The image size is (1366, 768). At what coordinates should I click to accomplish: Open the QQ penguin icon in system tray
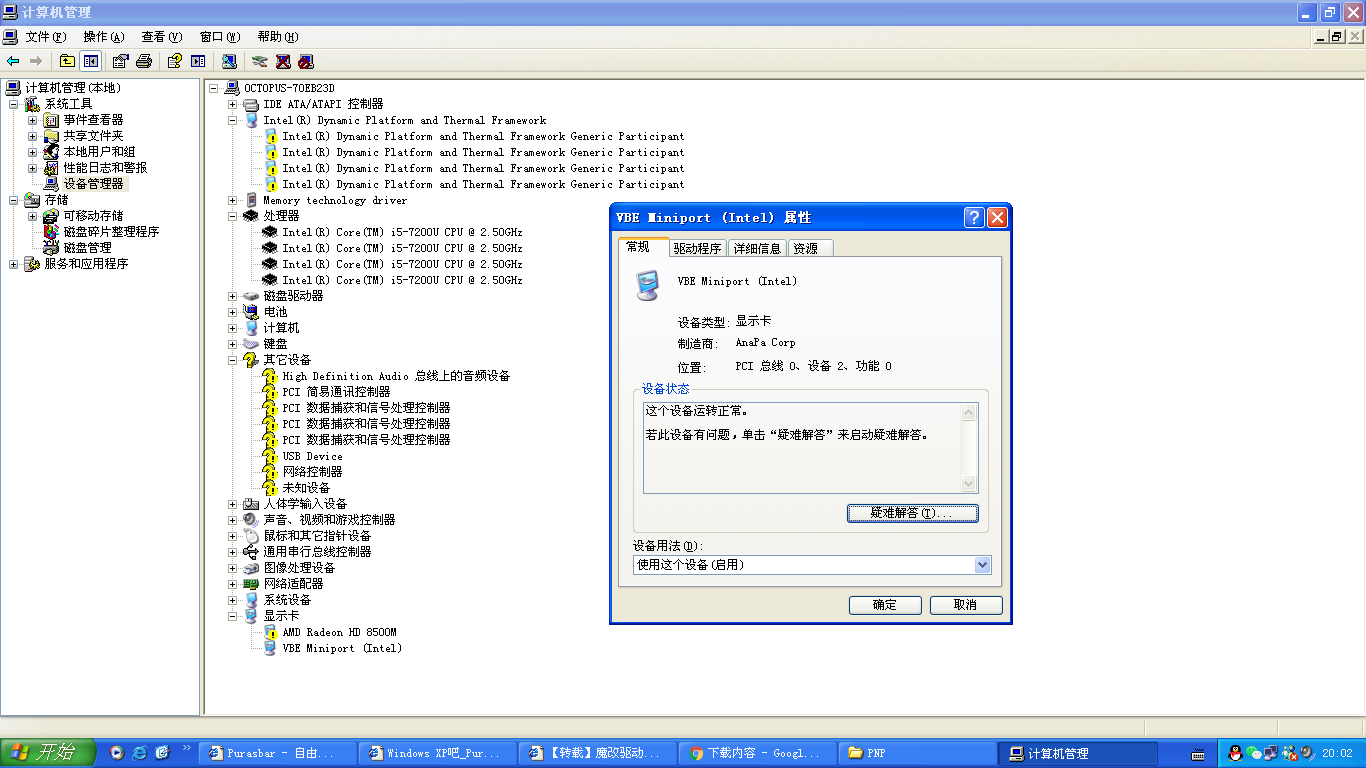(x=1235, y=753)
